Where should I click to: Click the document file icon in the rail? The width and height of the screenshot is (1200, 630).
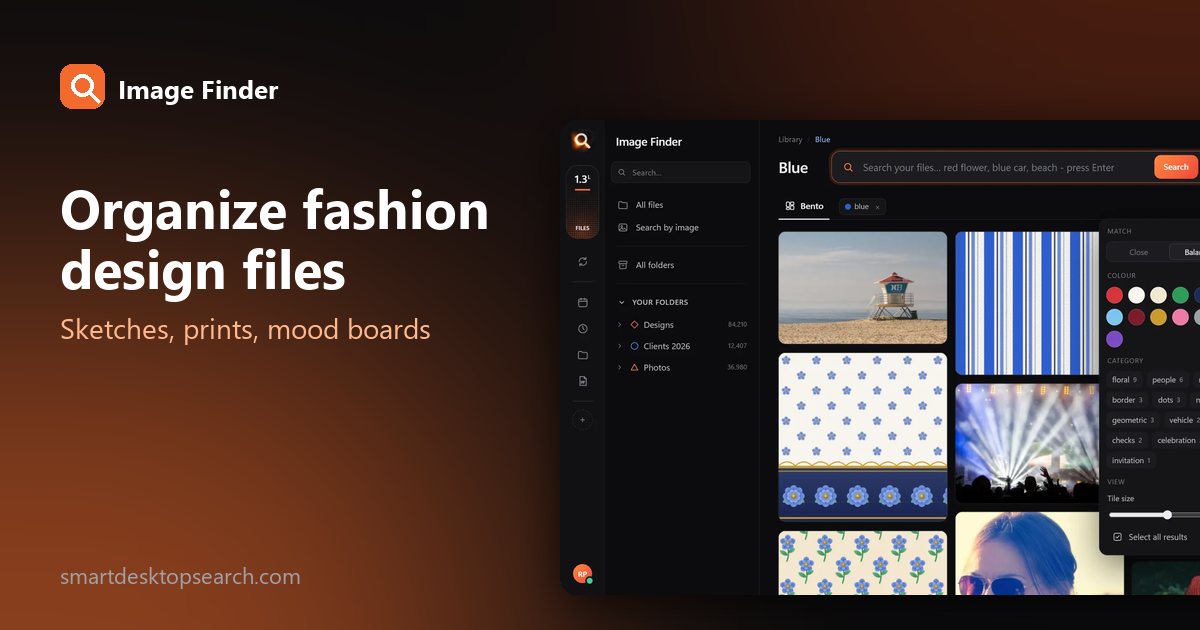[582, 381]
